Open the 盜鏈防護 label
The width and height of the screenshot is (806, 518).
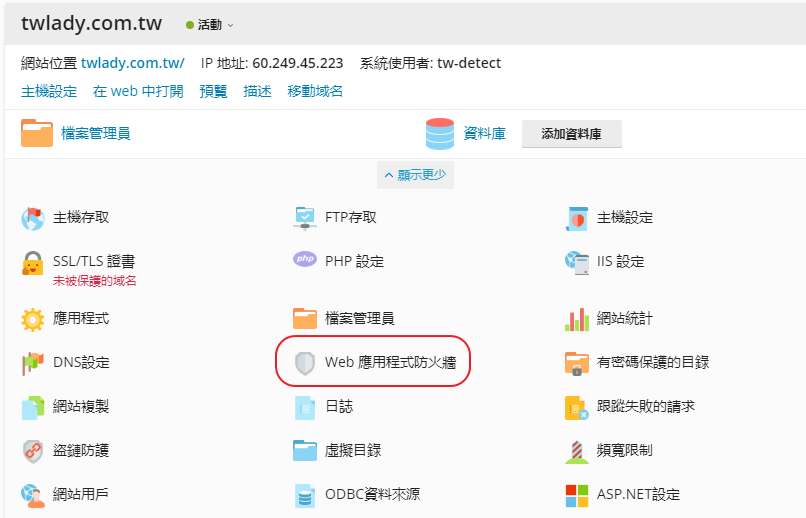pos(81,450)
